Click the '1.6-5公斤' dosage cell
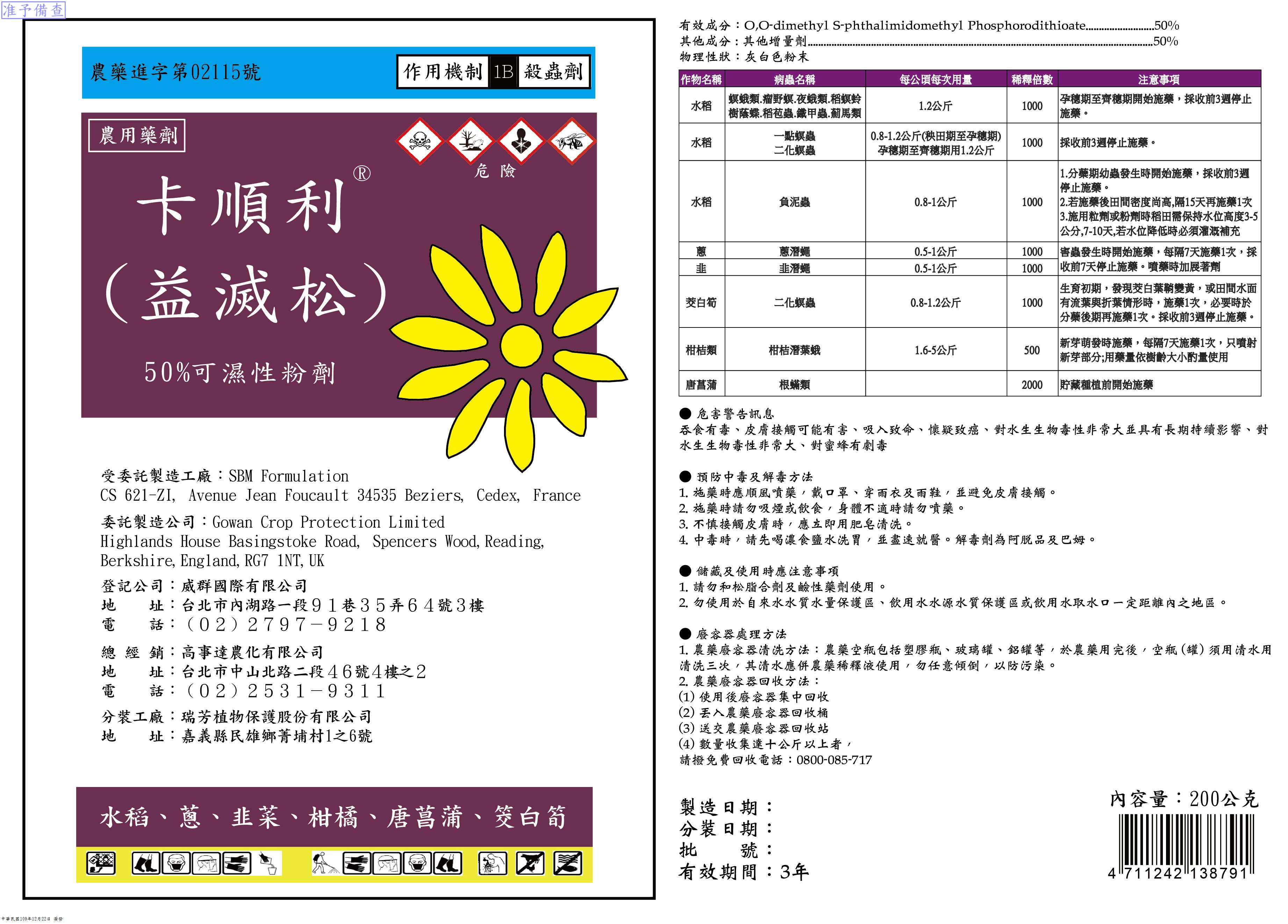Image resolution: width=1288 pixels, height=924 pixels. point(935,351)
